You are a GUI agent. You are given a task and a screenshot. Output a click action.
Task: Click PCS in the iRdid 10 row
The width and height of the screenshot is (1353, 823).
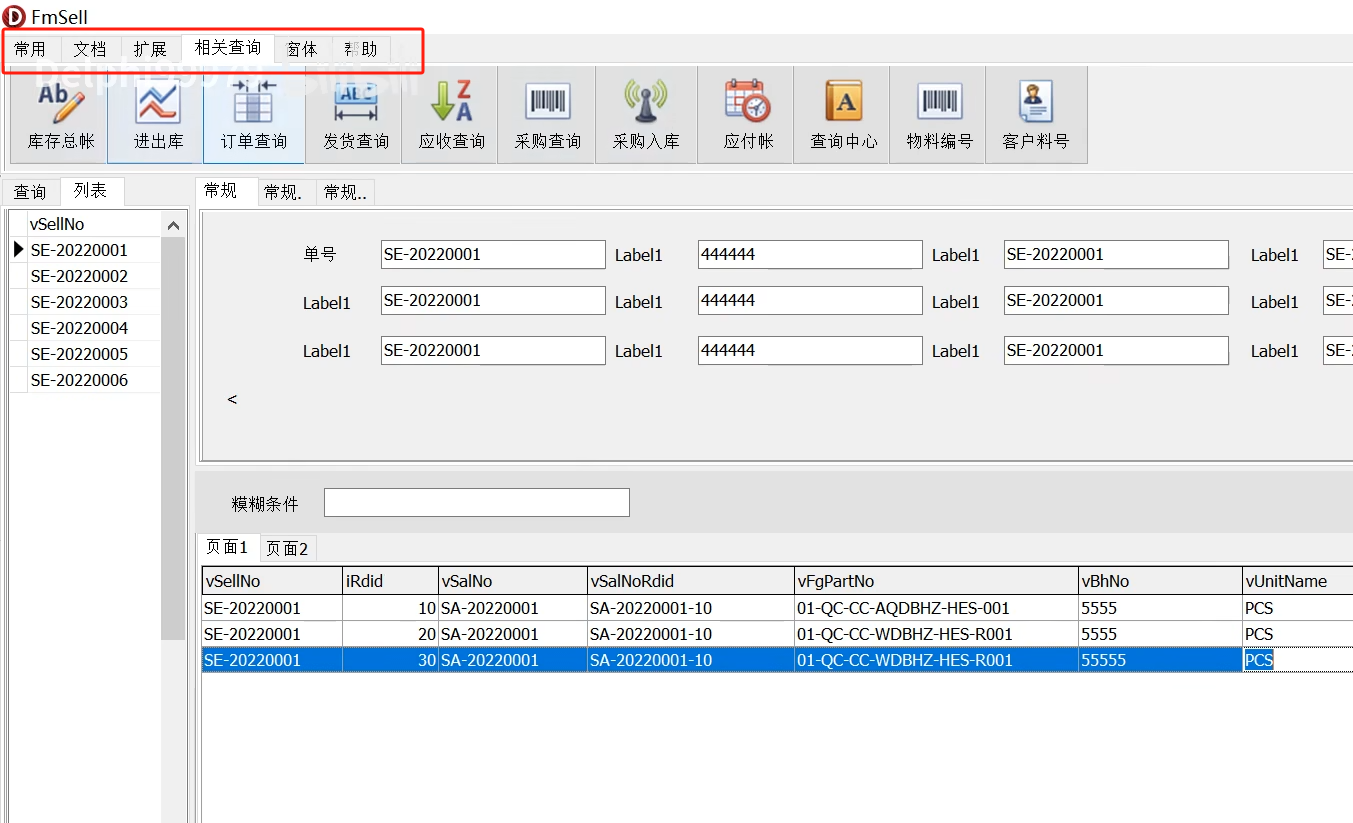1298,608
